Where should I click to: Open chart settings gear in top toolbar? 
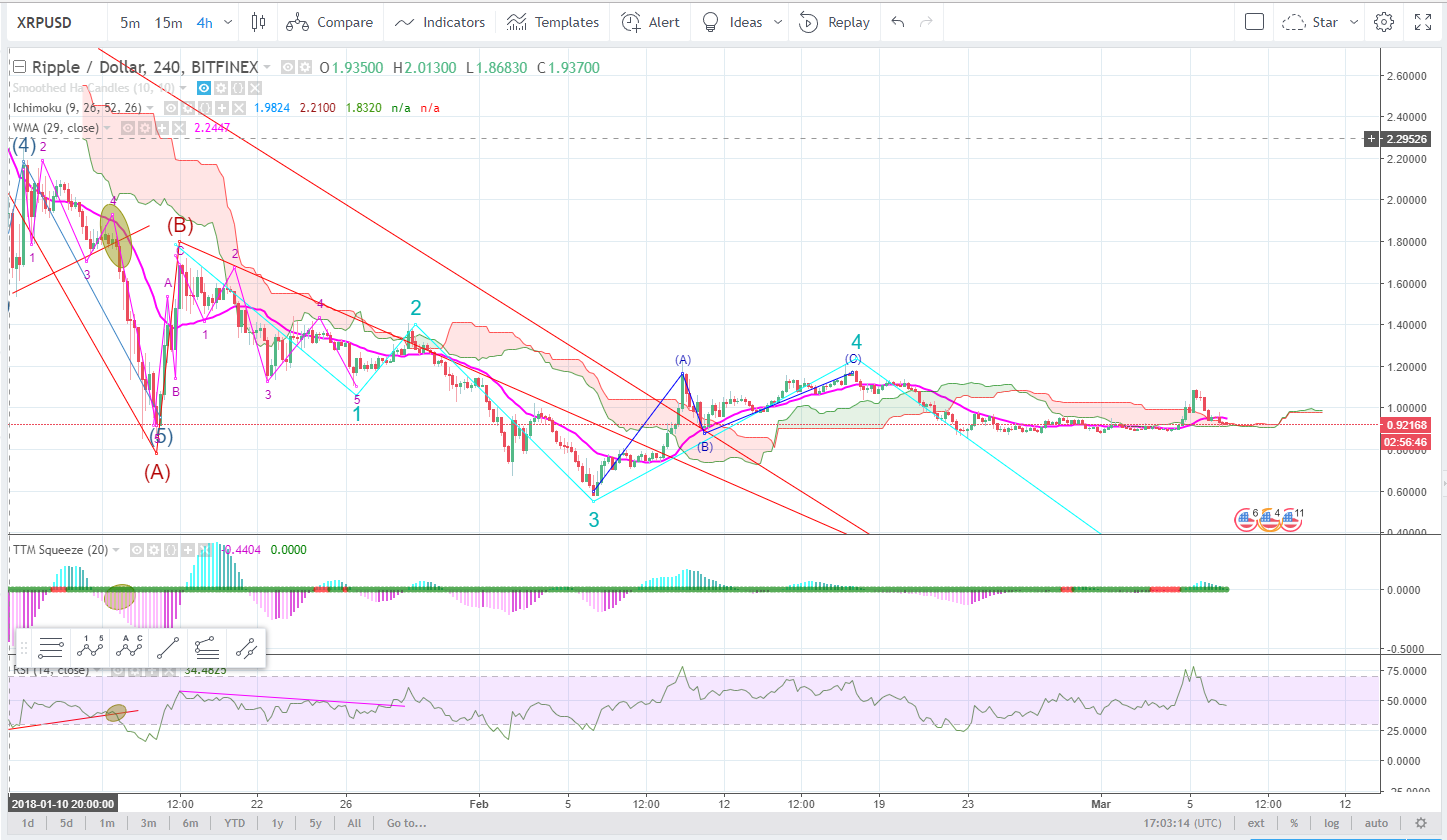tap(1383, 21)
